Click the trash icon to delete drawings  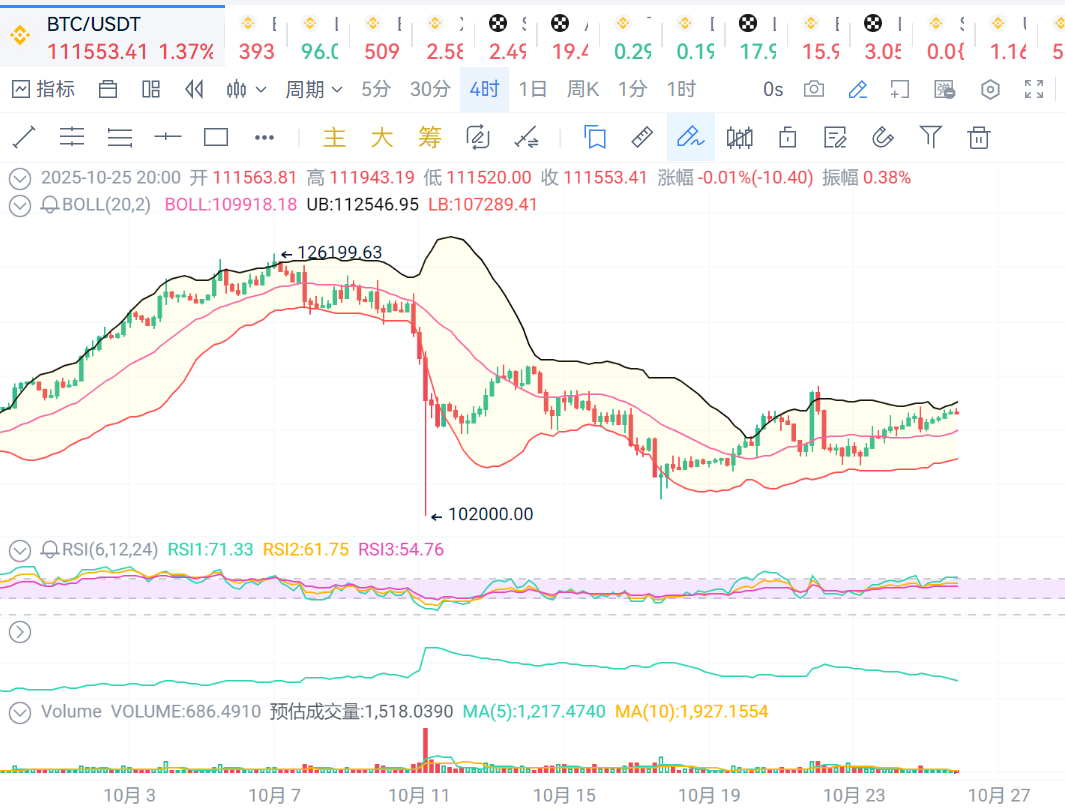[979, 137]
